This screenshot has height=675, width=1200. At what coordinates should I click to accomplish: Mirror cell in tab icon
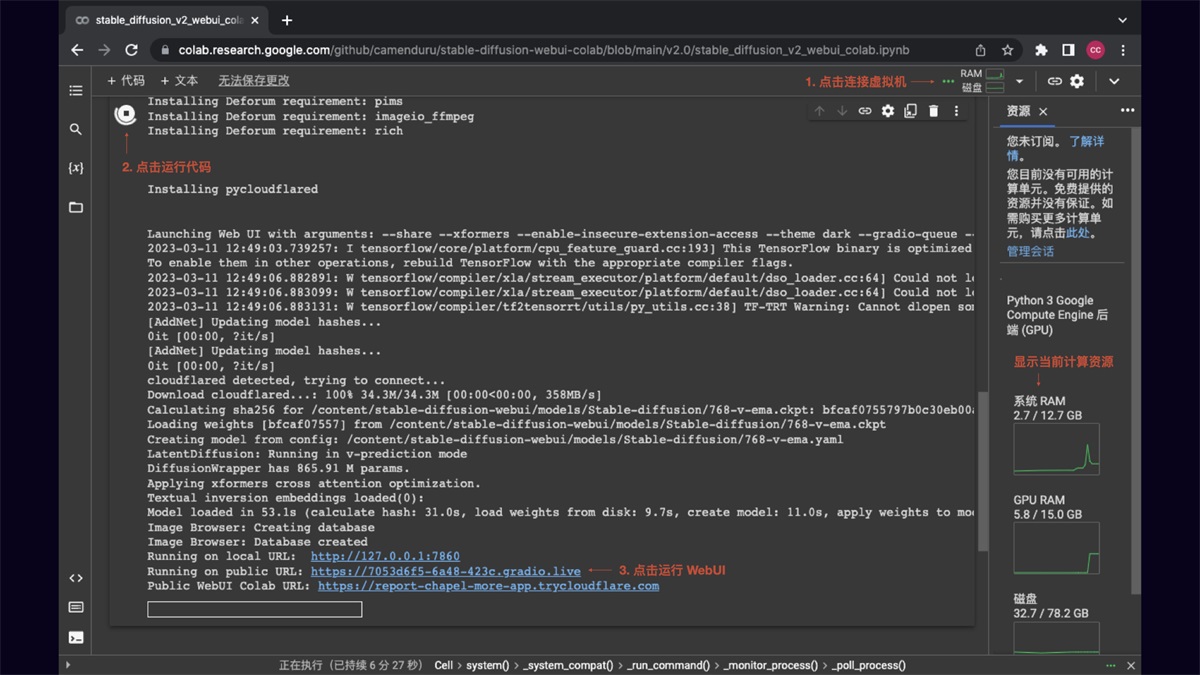pos(910,111)
